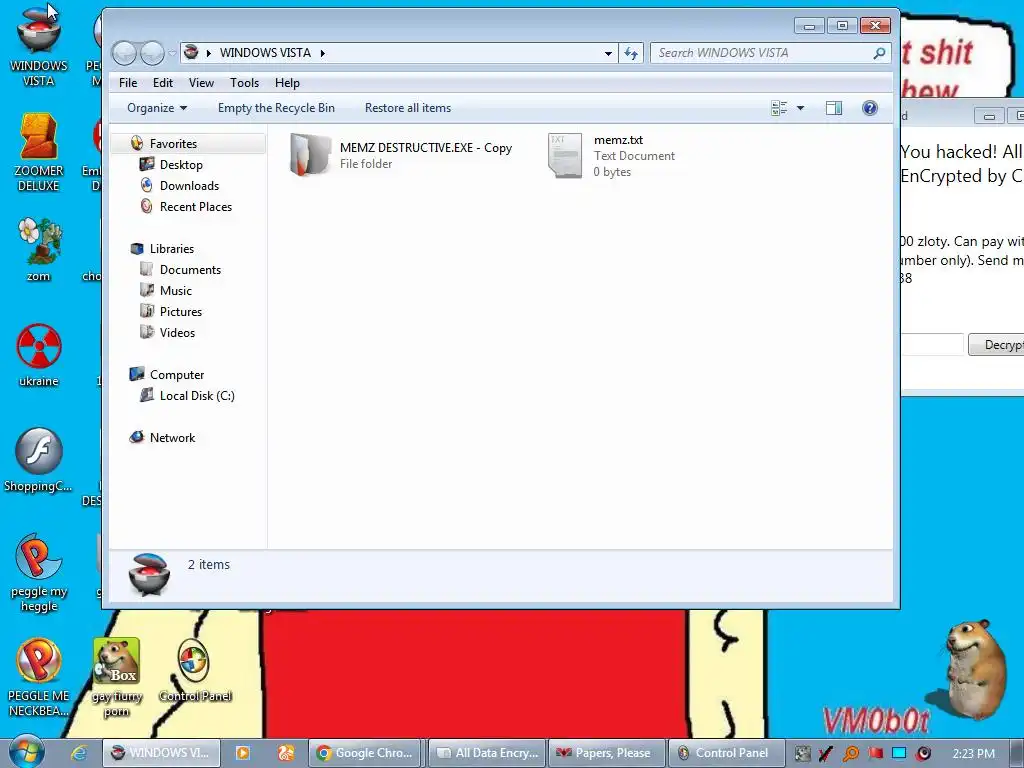Expand the WINDOWS VISTA breadcrumb arrow
The width and height of the screenshot is (1024, 768).
tap(323, 53)
